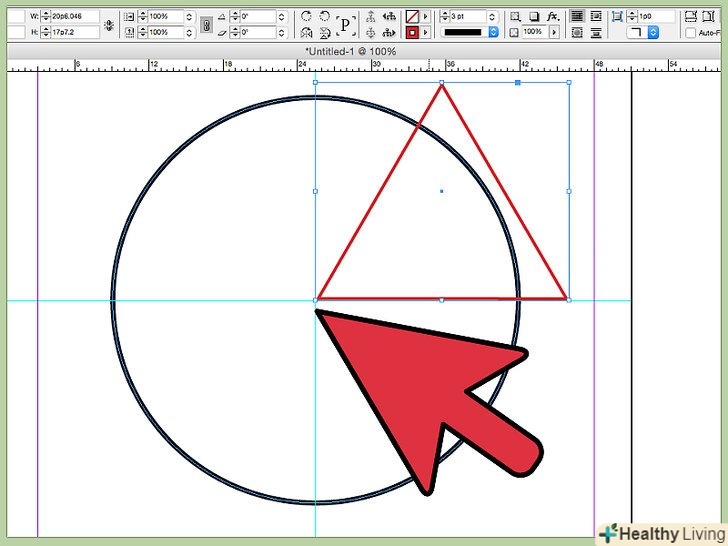Click the fill swatch with red slash
Viewport: 728px width, 546px height.
[x=411, y=17]
